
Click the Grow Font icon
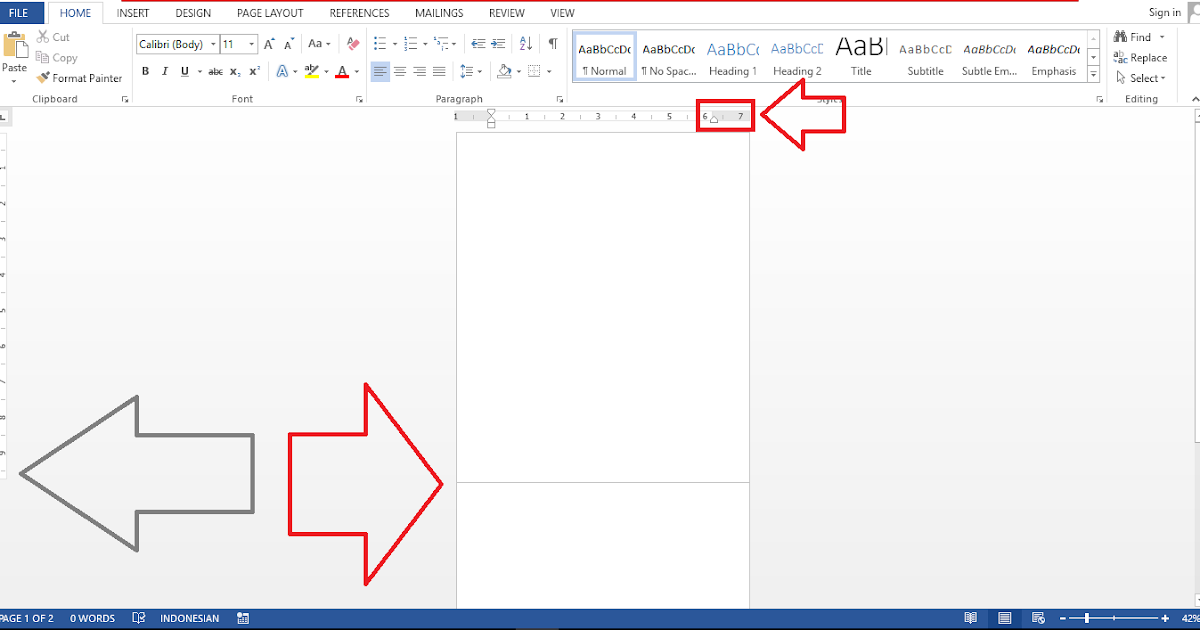[x=270, y=44]
